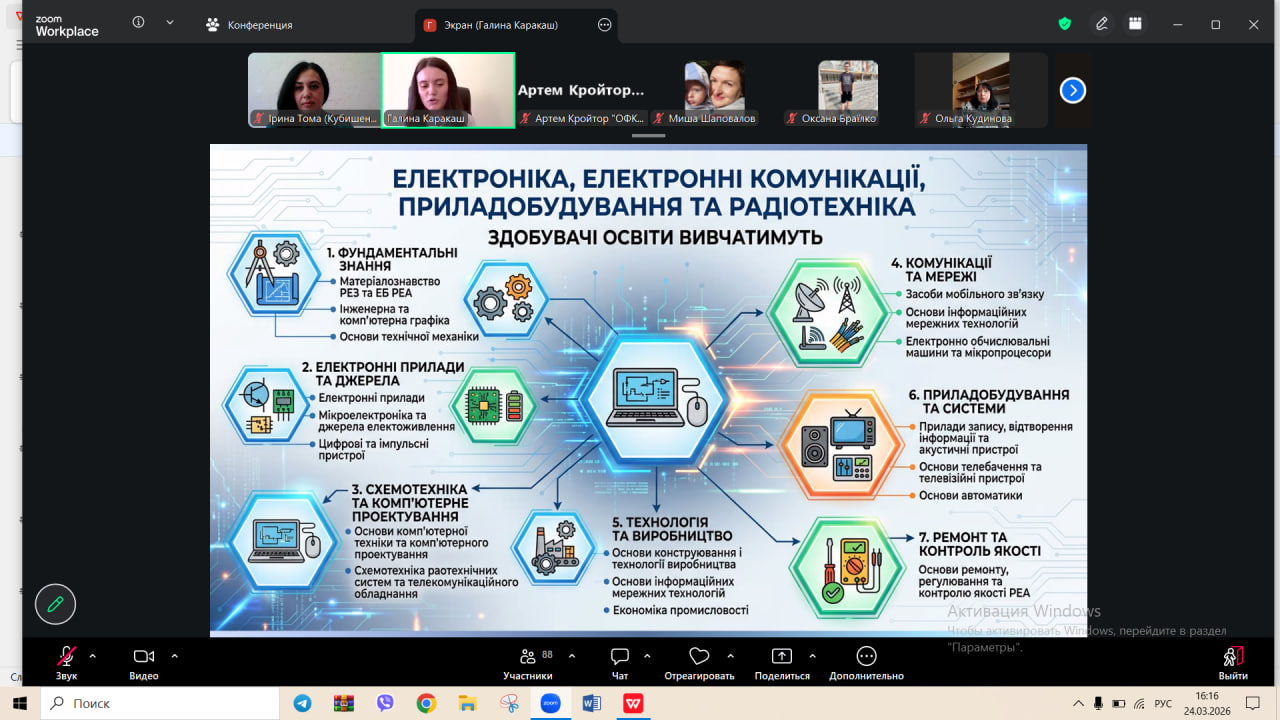Expand share options arrow next to Поделиться
The height and width of the screenshot is (720, 1280).
812,656
